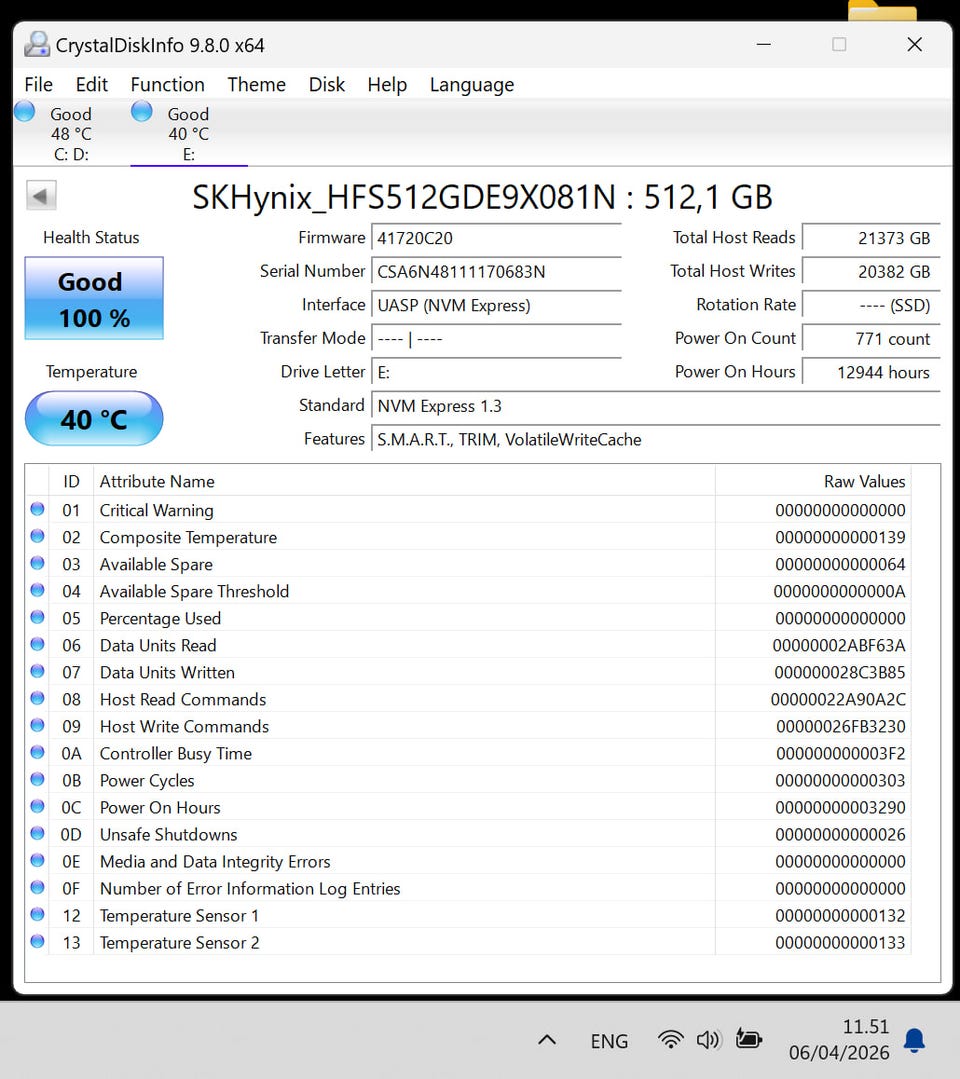This screenshot has height=1079, width=960.
Task: Click the status orb for Media and Data Integrity Errors
Action: (x=37, y=860)
